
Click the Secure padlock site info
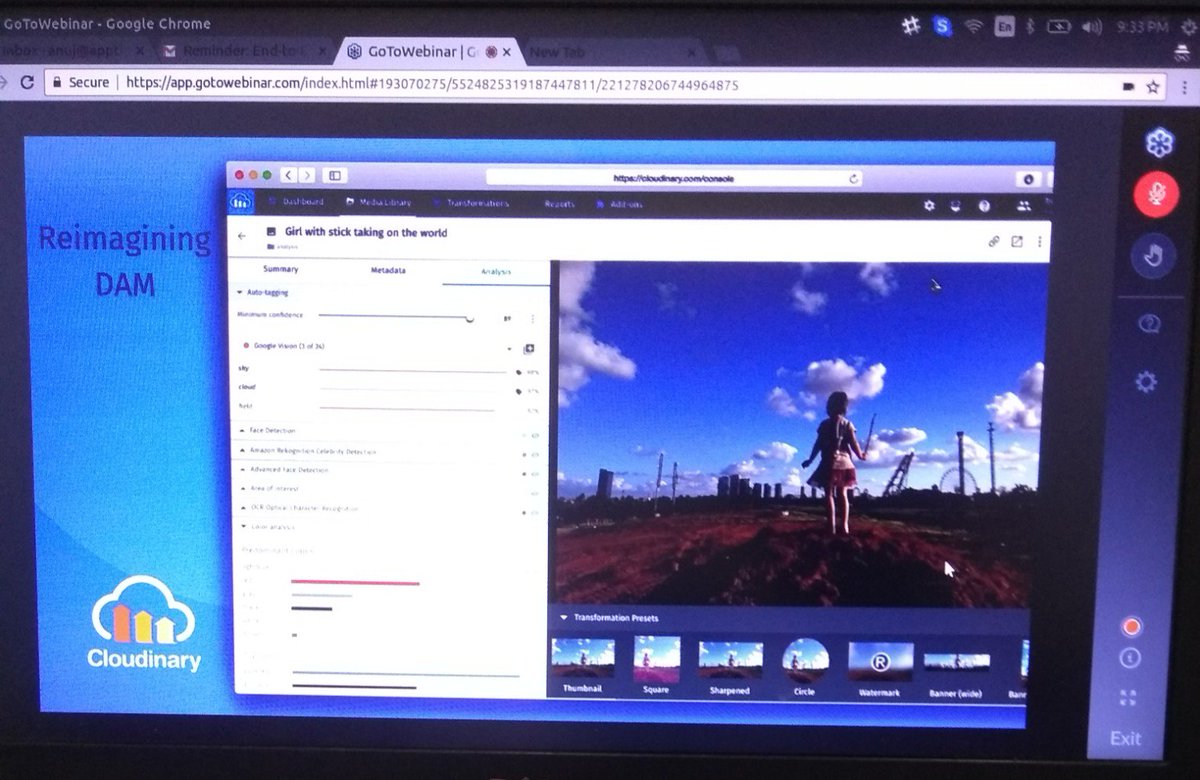pyautogui.click(x=83, y=83)
